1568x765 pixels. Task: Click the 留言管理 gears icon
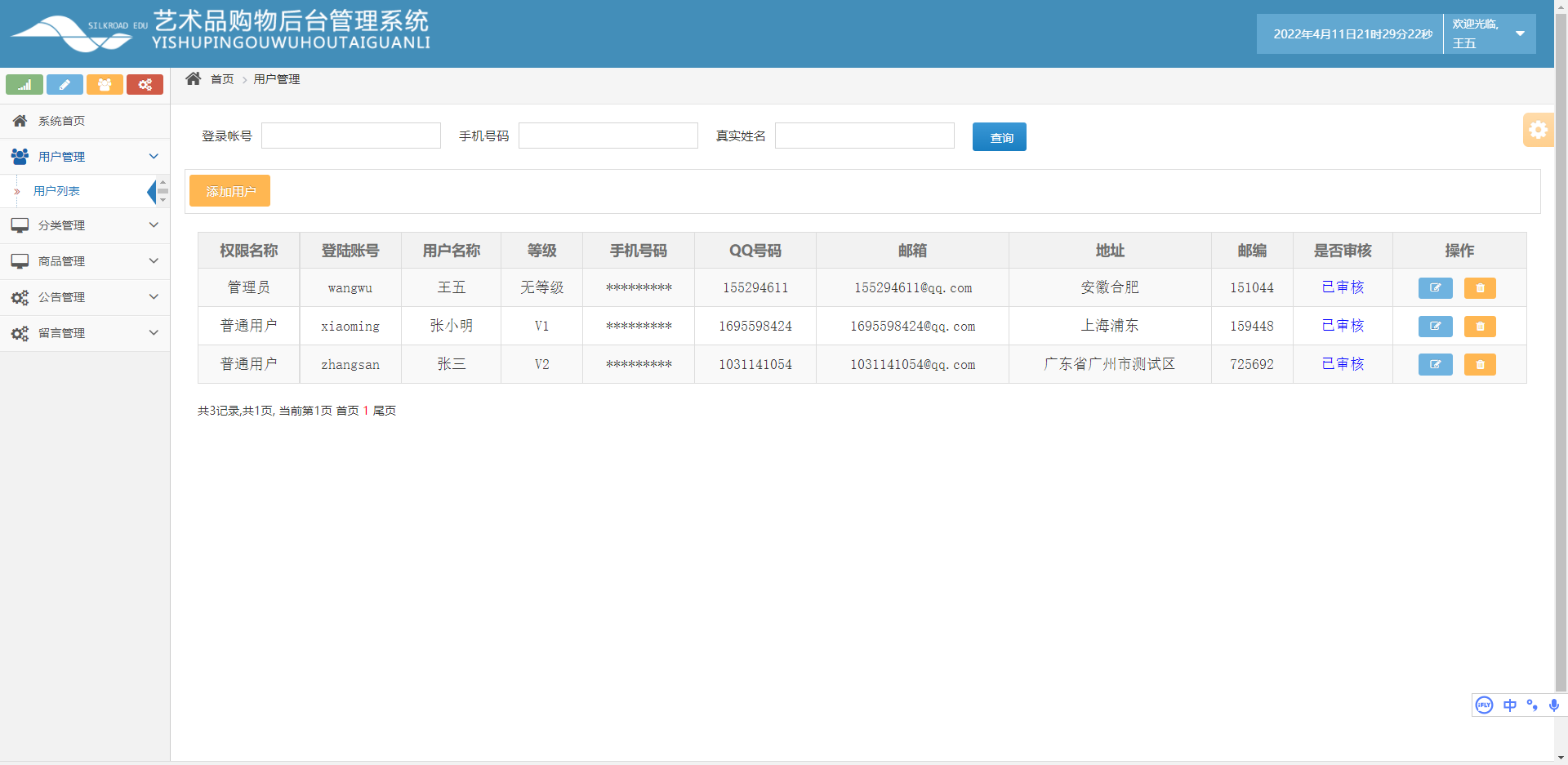(20, 333)
